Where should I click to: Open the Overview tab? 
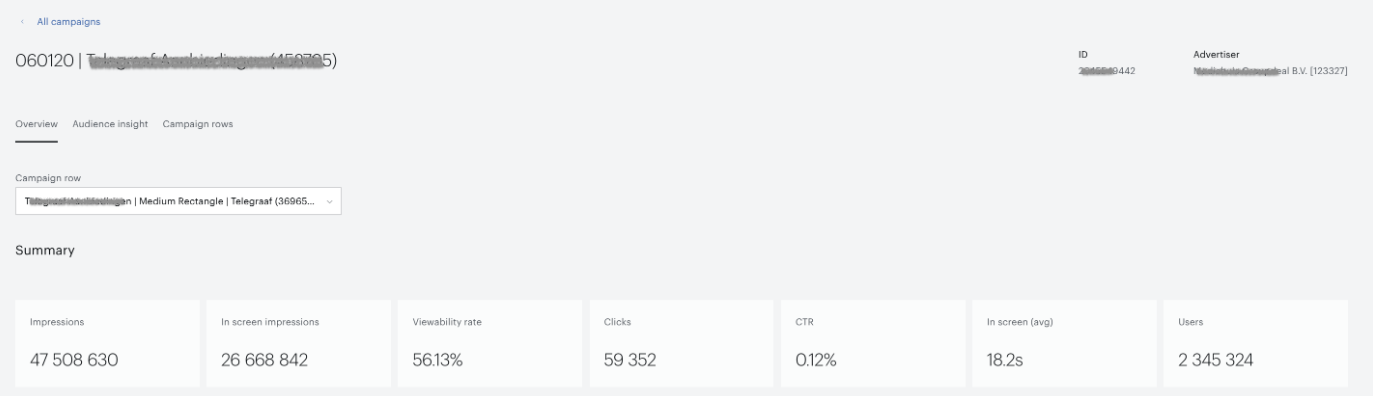pyautogui.click(x=36, y=124)
